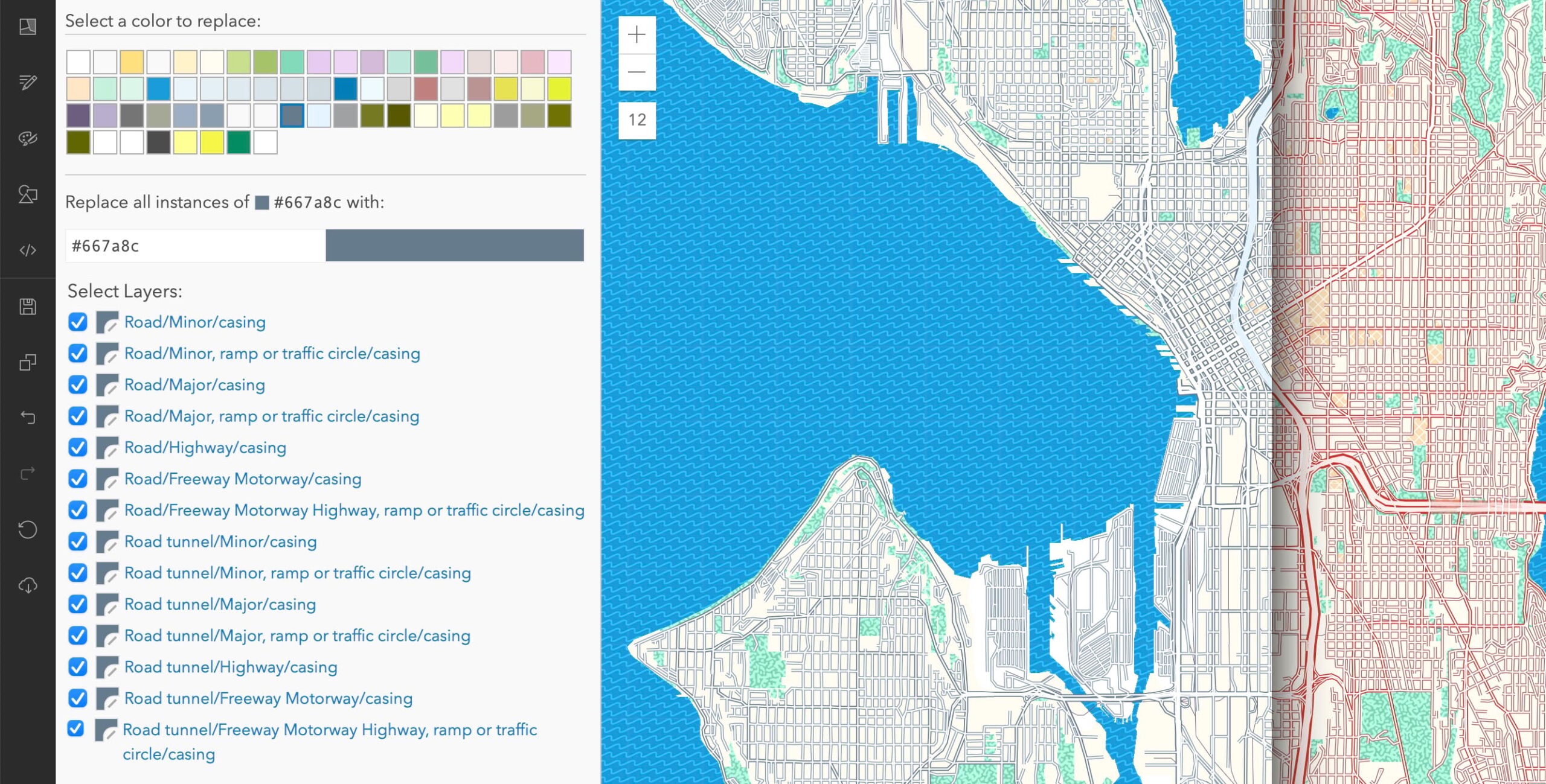Open the icons and patterns shapes tool
This screenshot has height=784, width=1546.
pyautogui.click(x=28, y=194)
